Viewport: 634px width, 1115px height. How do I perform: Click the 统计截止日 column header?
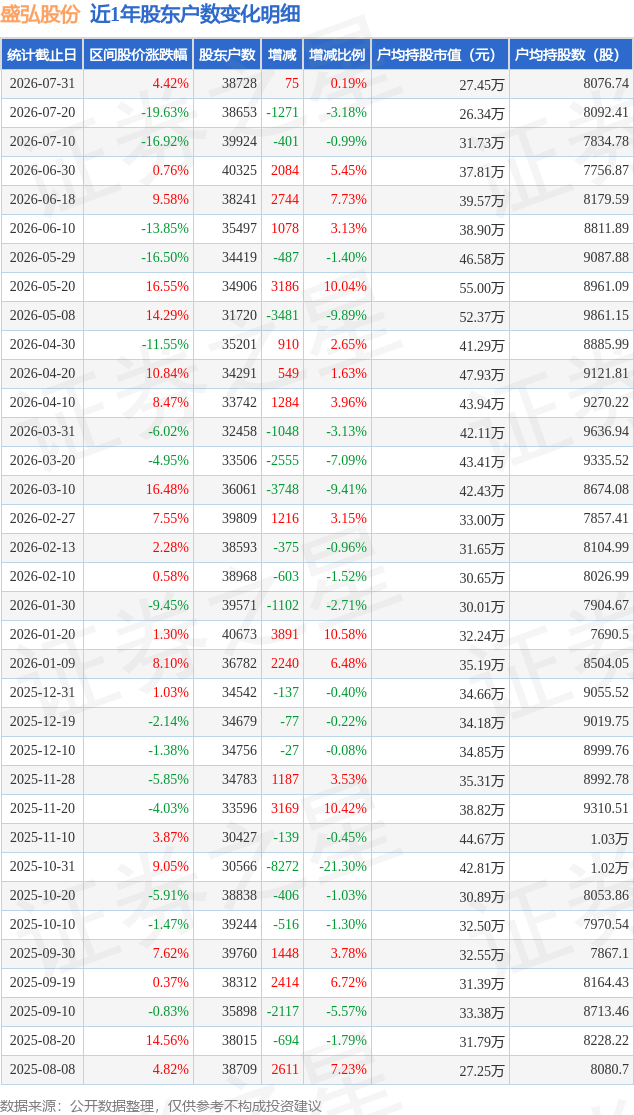tap(42, 55)
